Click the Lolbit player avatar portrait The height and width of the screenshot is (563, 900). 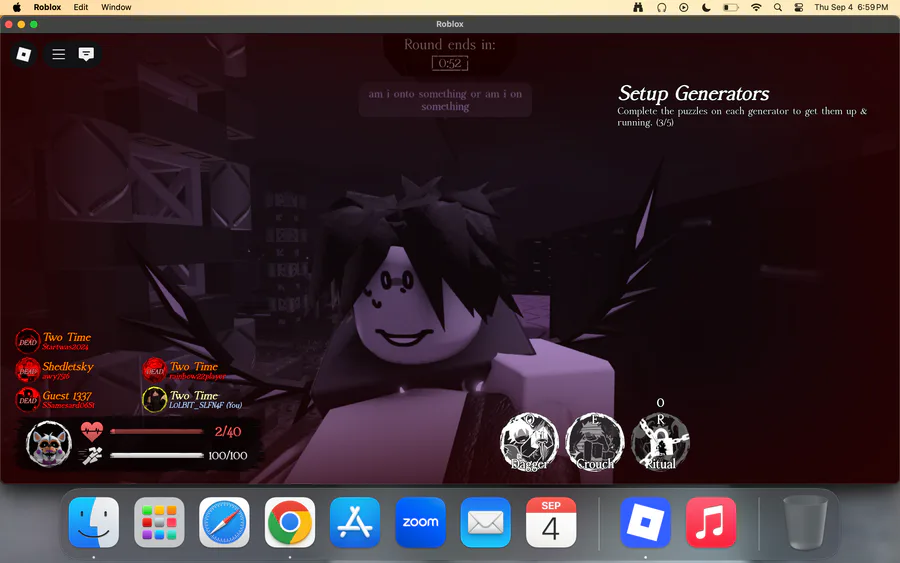tap(49, 443)
